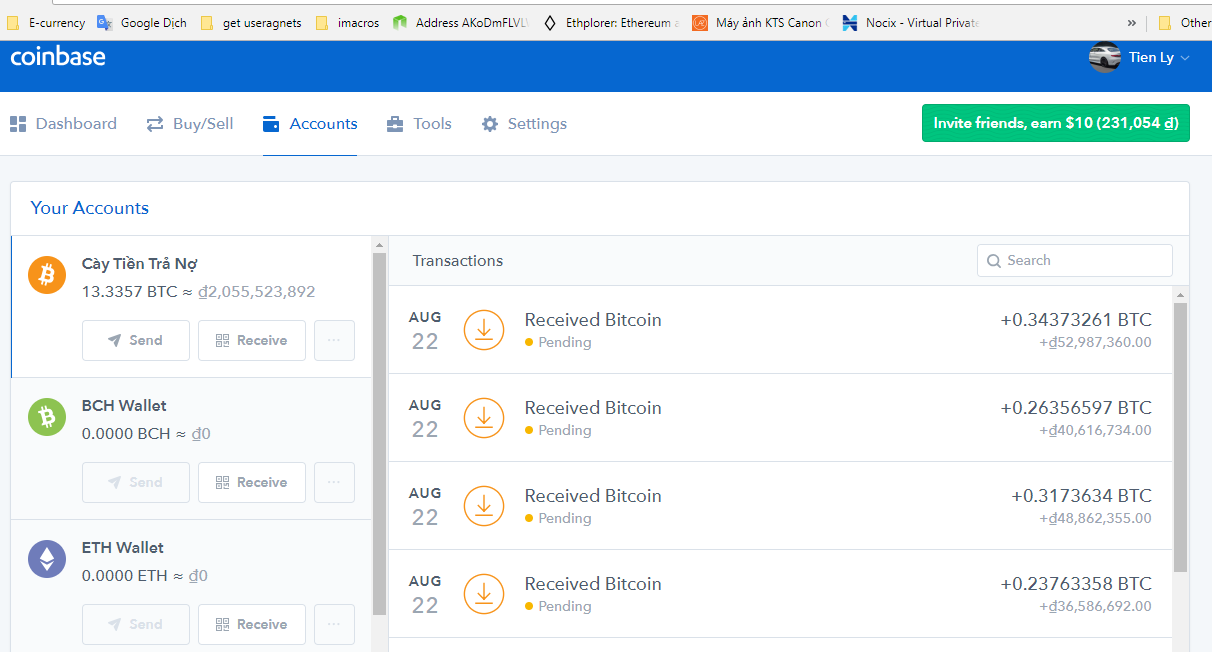Click the Transactions panel heading
The image size is (1212, 652).
pos(458,261)
